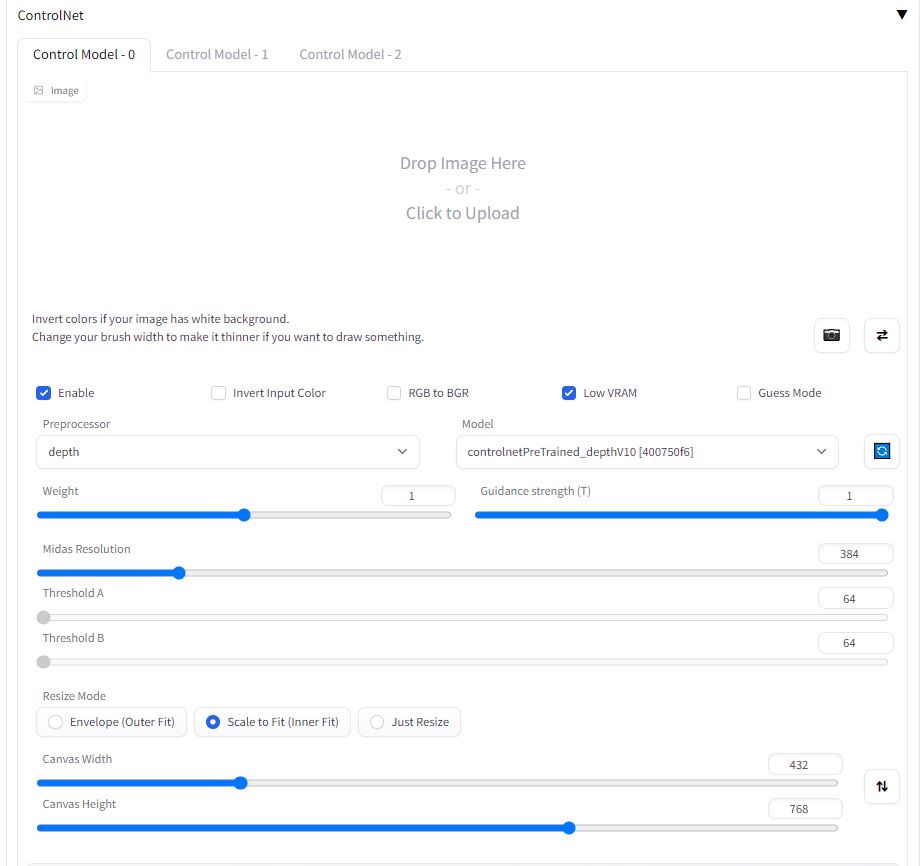The image size is (921, 866).
Task: Select Scale to Fit (Inner Fit)
Action: [272, 721]
